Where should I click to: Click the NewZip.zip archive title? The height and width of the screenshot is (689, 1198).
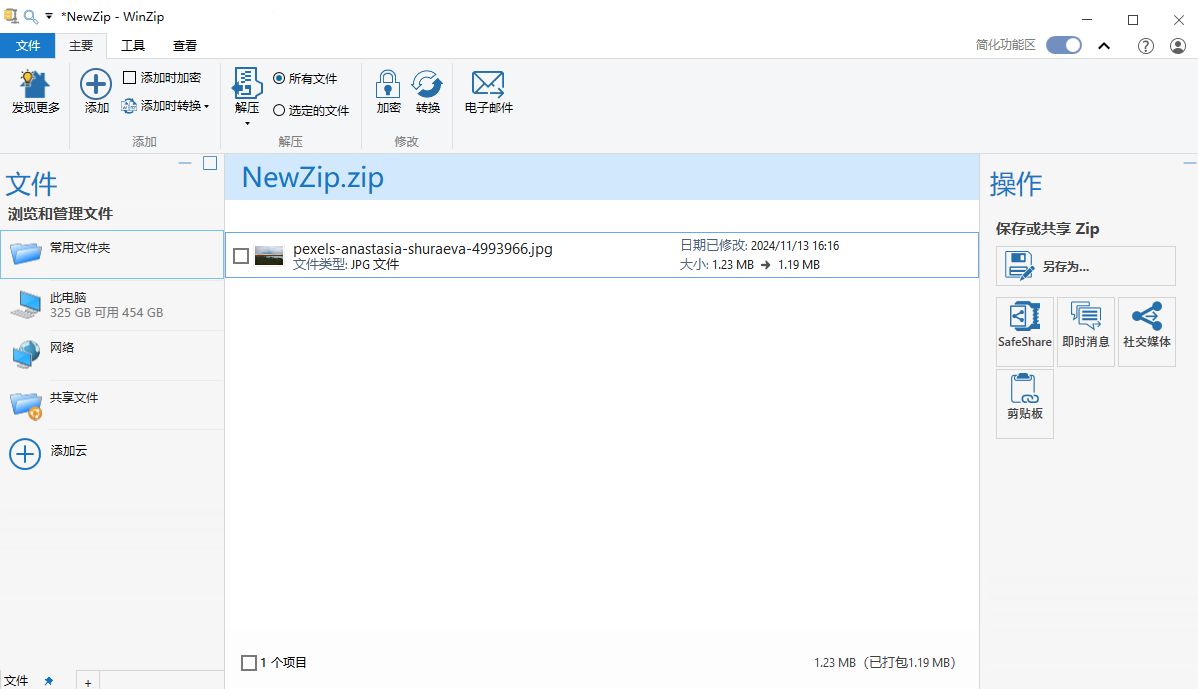[x=312, y=177]
